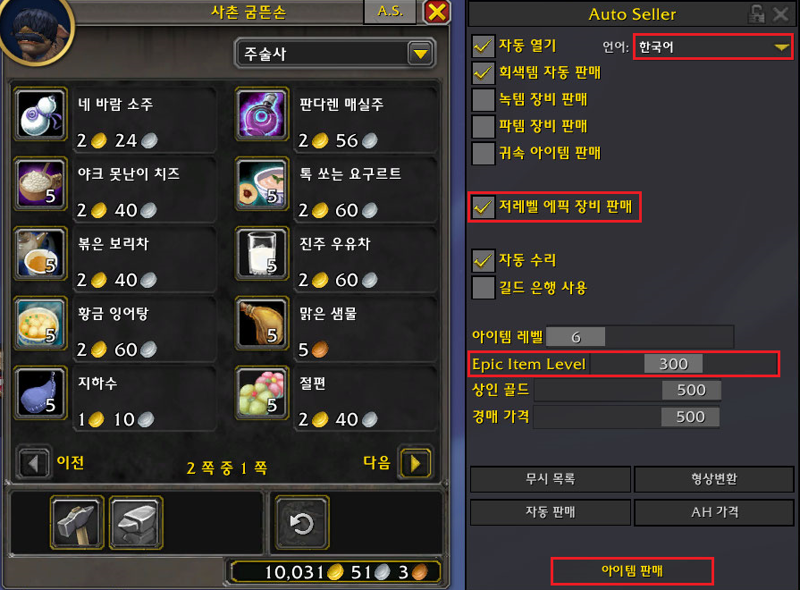The width and height of the screenshot is (800, 590).
Task: Expand the 주술사 class filter dropdown
Action: coord(335,53)
